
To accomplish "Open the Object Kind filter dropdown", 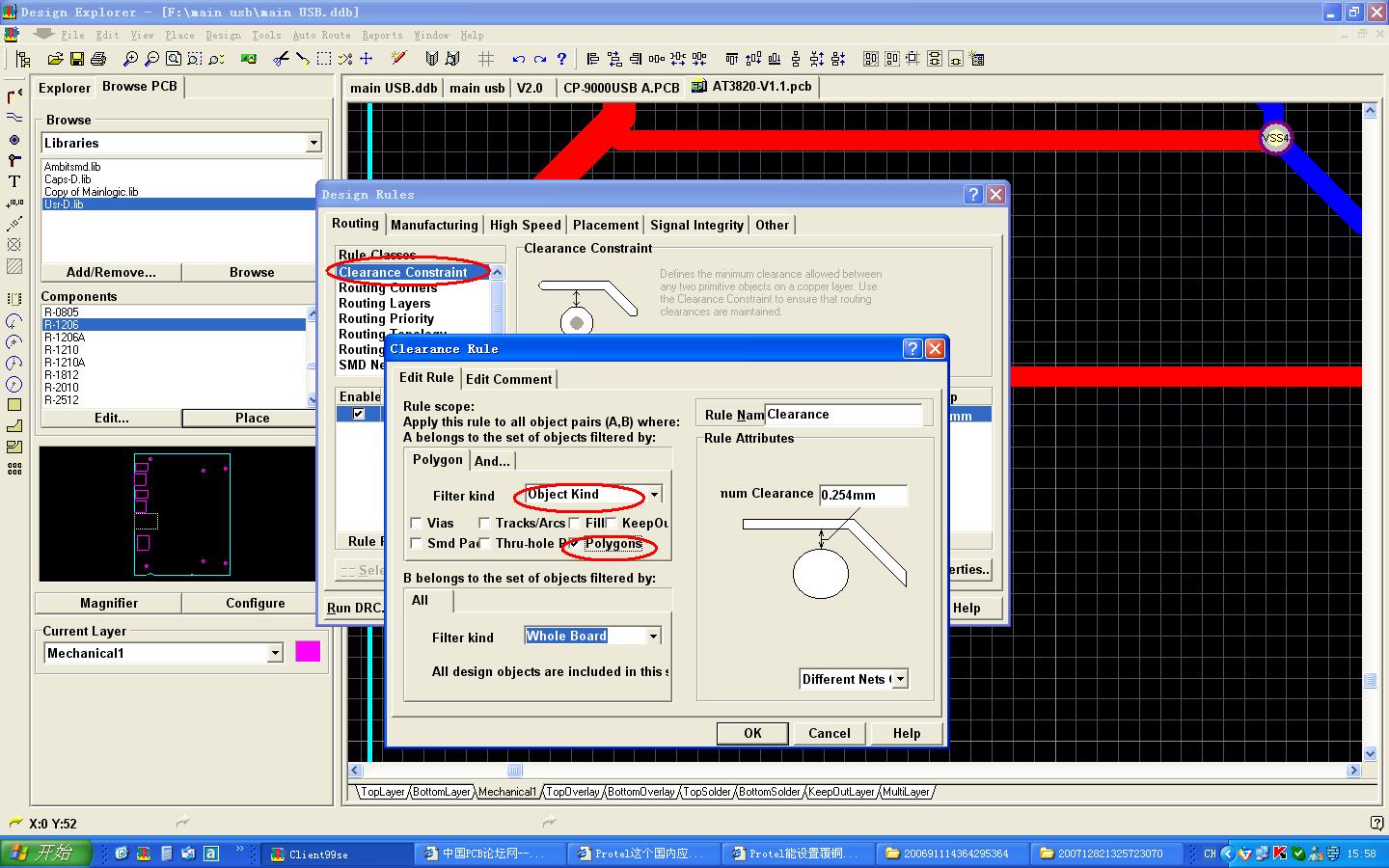I will click(x=654, y=495).
